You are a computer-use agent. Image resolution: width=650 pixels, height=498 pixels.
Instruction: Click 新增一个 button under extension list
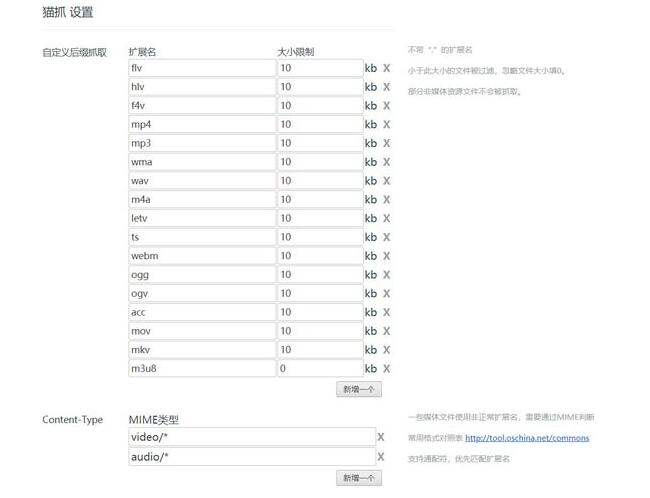359,389
